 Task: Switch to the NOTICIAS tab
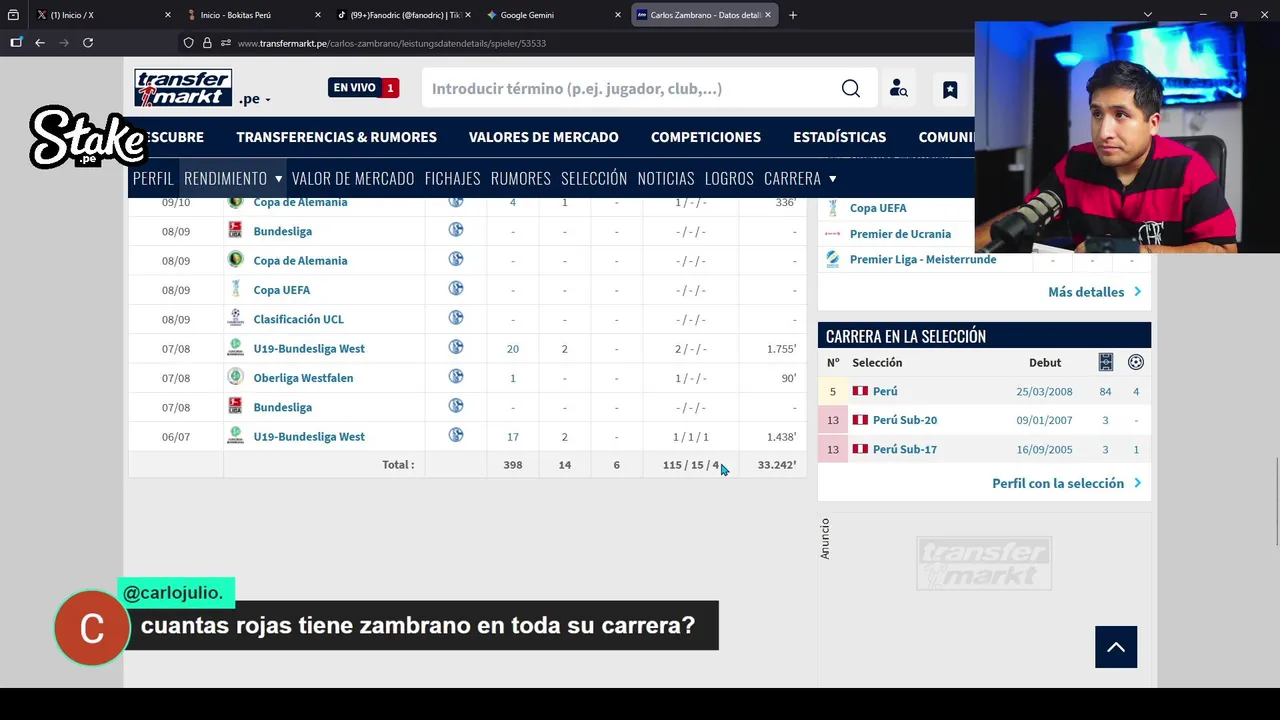666,178
